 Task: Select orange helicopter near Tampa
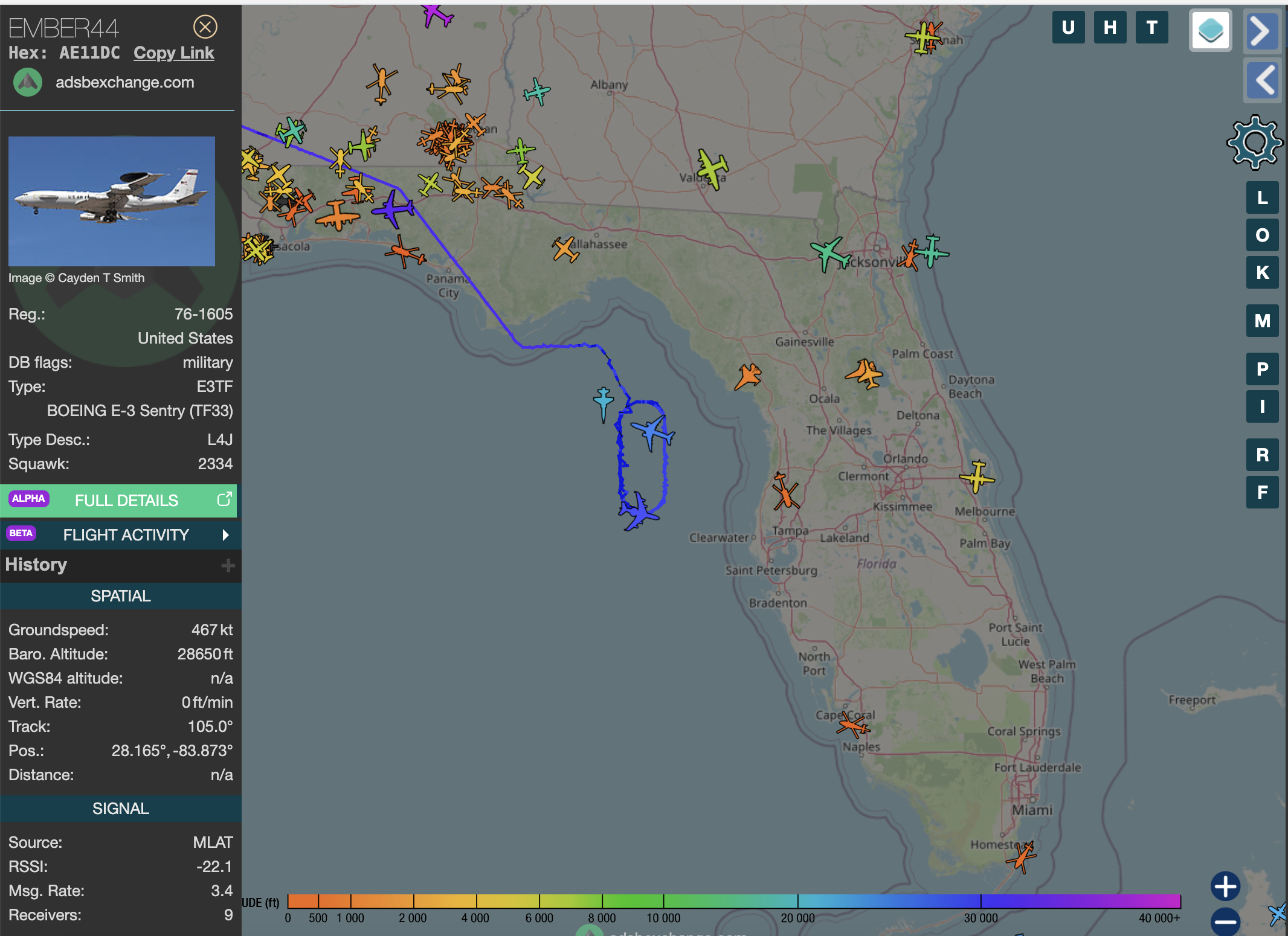(x=785, y=492)
